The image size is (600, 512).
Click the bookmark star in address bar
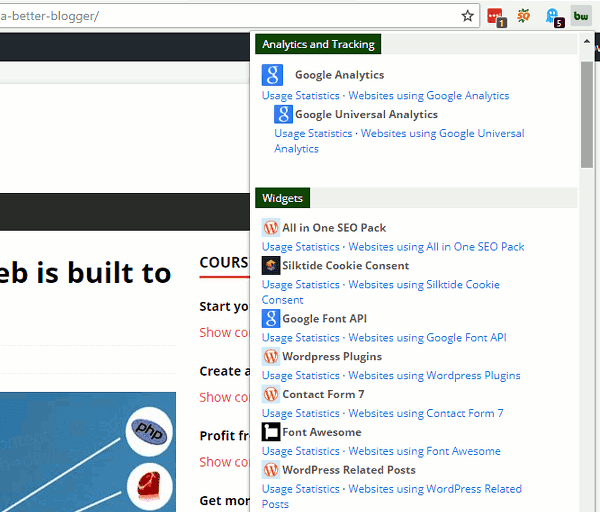point(467,16)
